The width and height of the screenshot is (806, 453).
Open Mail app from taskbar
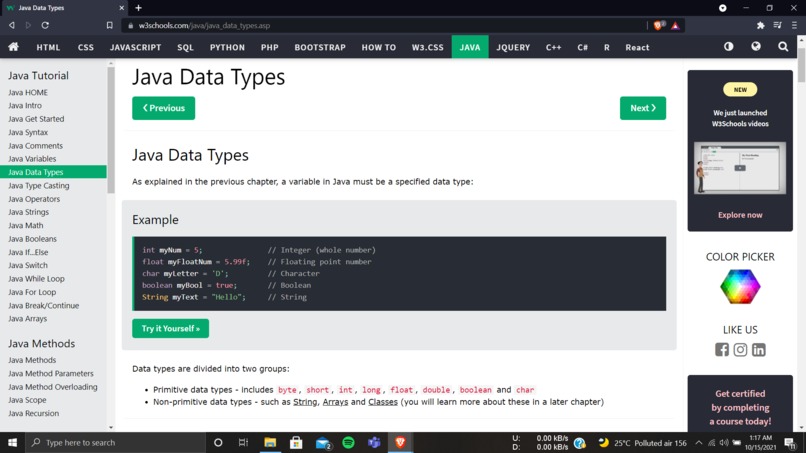(323, 442)
